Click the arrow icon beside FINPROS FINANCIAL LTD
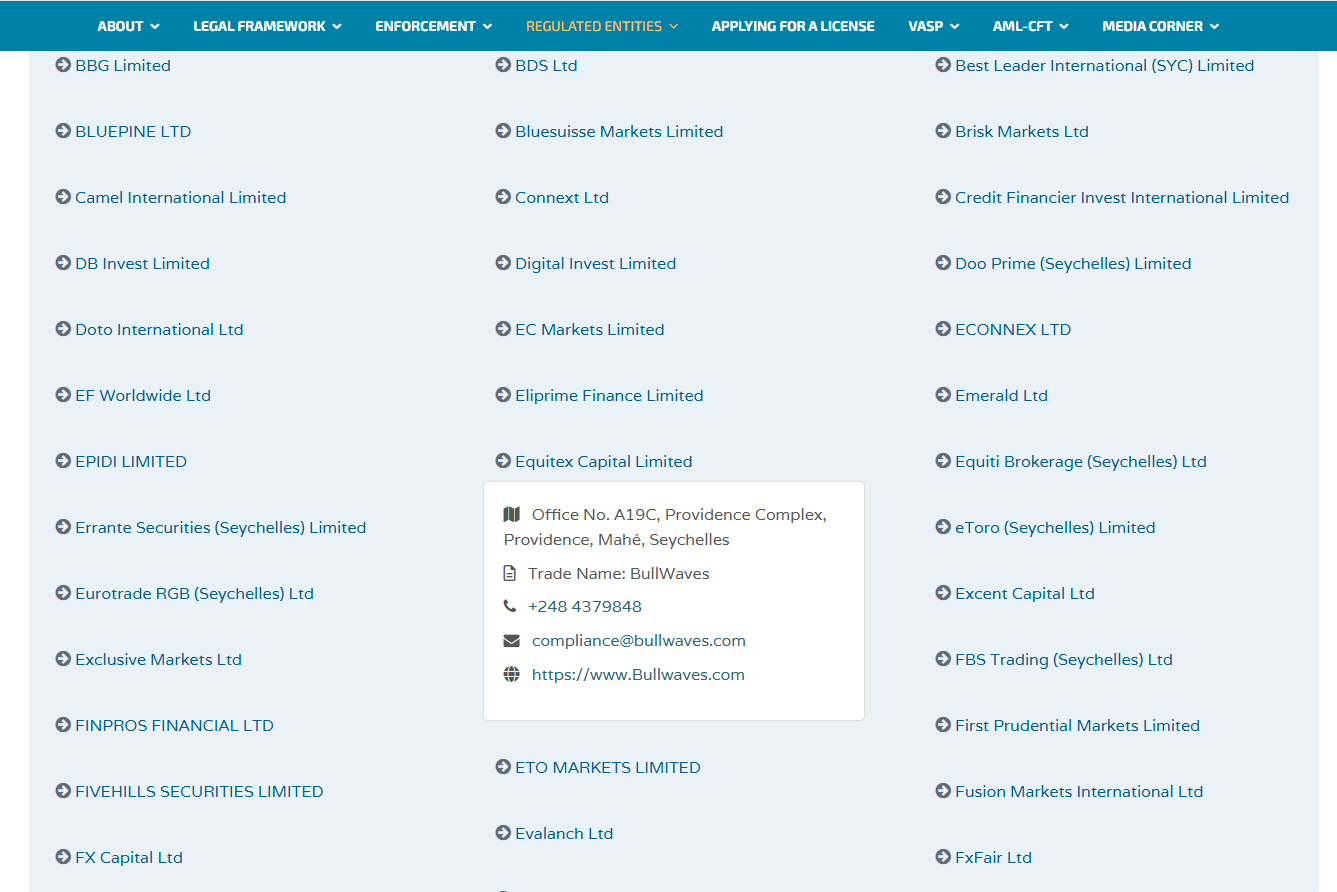 click(63, 725)
